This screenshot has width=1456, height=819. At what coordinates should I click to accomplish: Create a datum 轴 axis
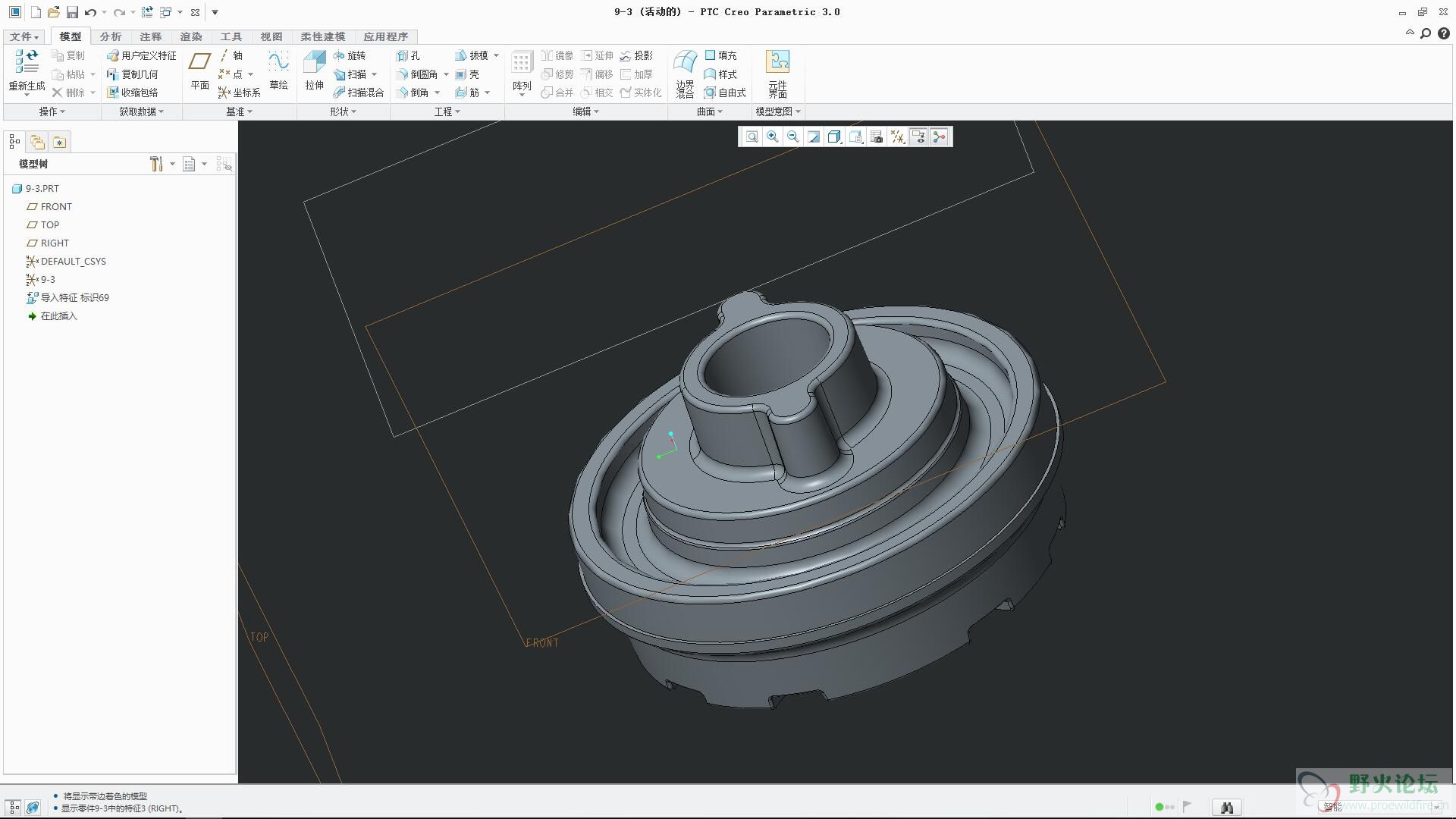point(231,55)
